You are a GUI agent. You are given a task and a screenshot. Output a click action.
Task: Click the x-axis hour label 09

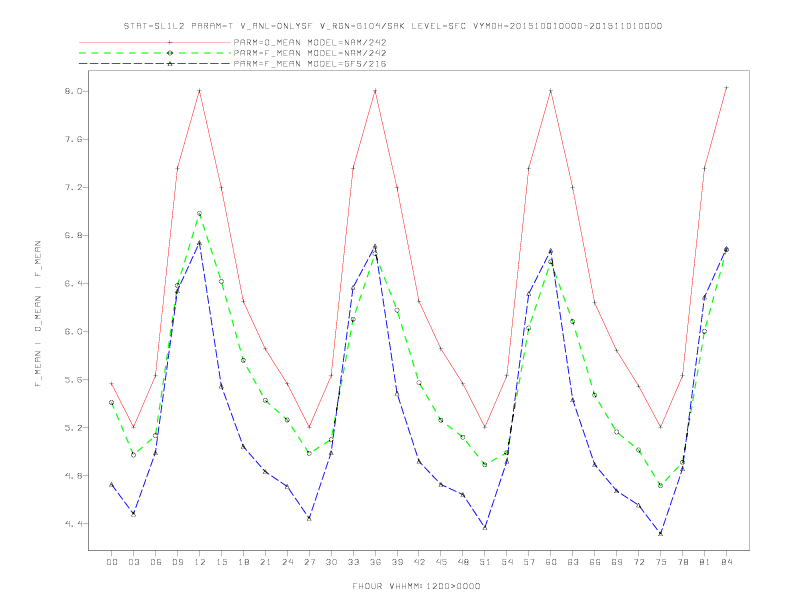(x=177, y=562)
